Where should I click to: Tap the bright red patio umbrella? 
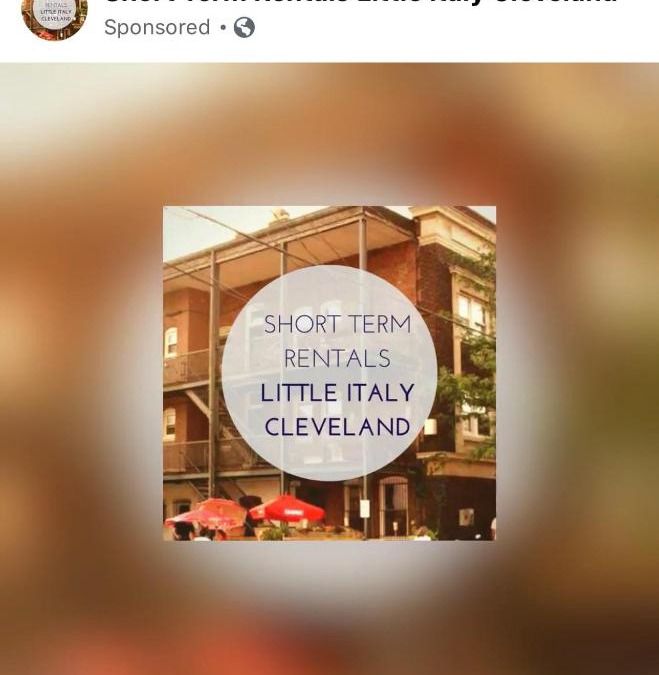tap(287, 508)
